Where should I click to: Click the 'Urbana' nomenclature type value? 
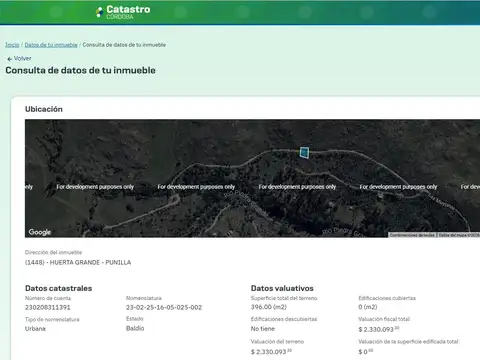[x=35, y=329]
